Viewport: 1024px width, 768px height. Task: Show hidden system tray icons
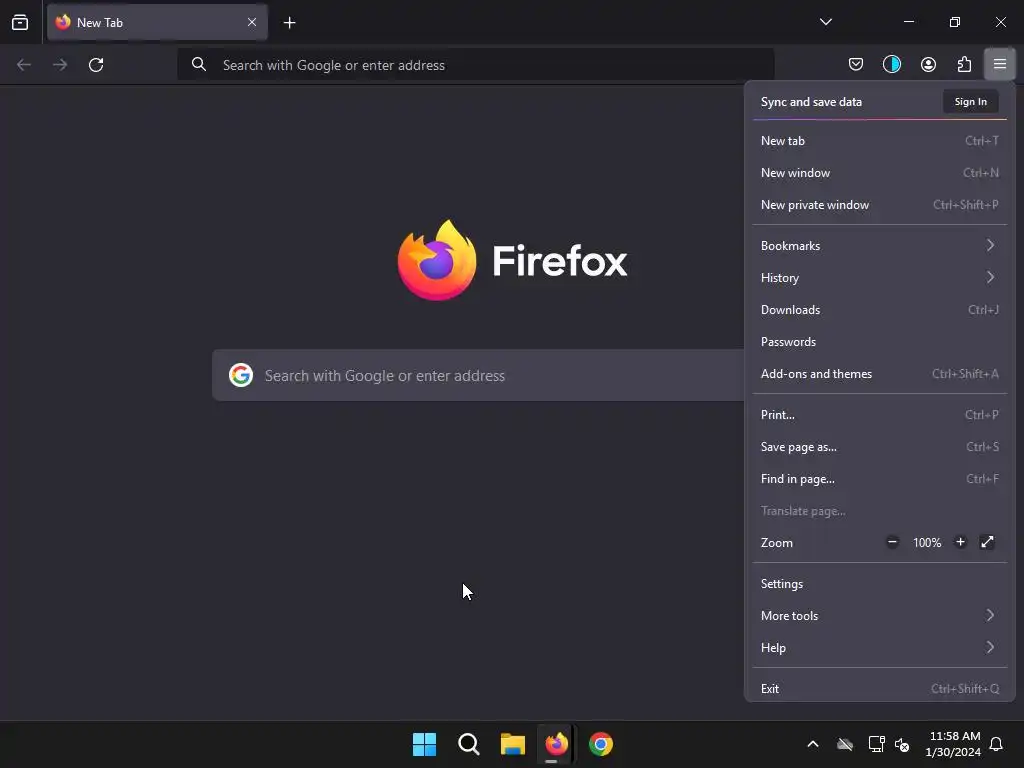[813, 744]
